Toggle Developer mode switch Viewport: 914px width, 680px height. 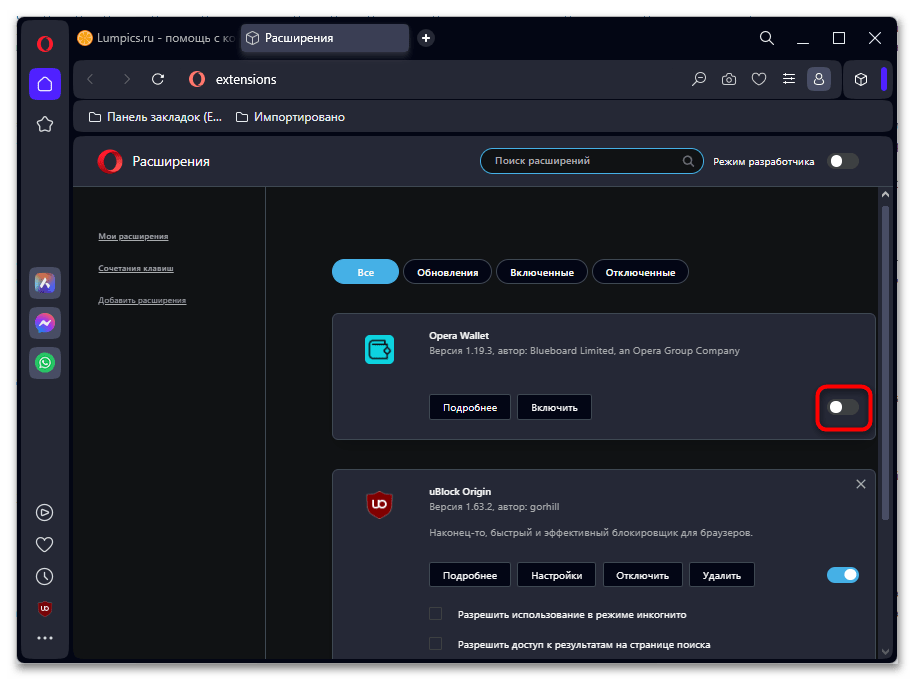pos(843,161)
